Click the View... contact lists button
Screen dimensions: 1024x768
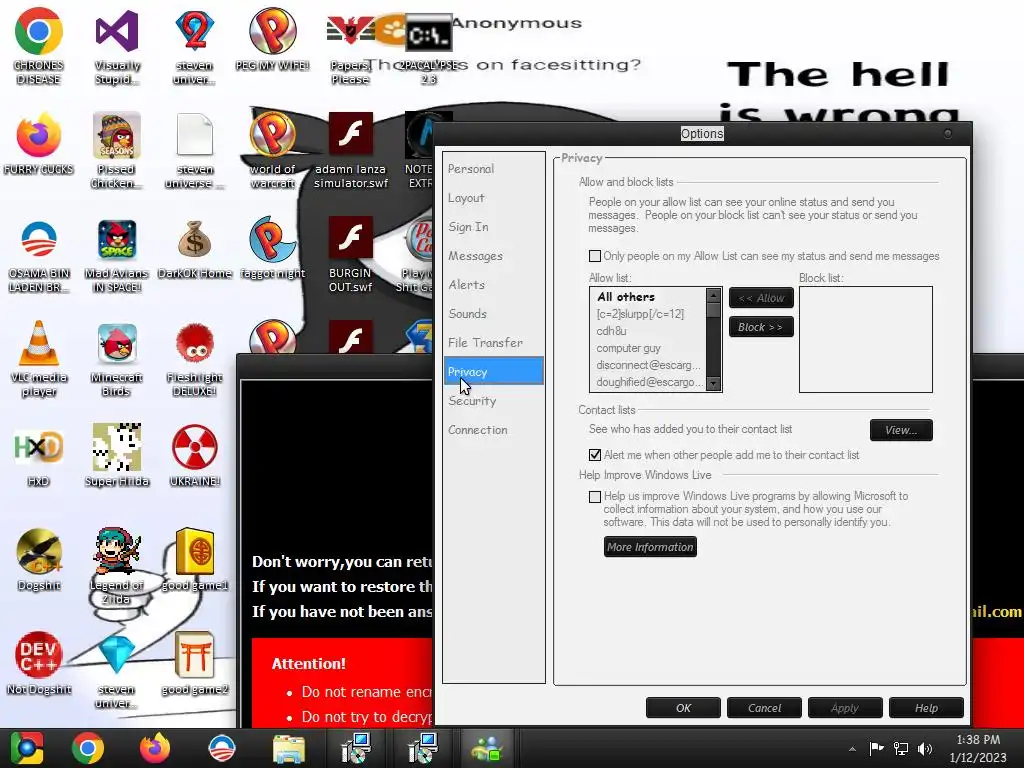[x=901, y=430]
